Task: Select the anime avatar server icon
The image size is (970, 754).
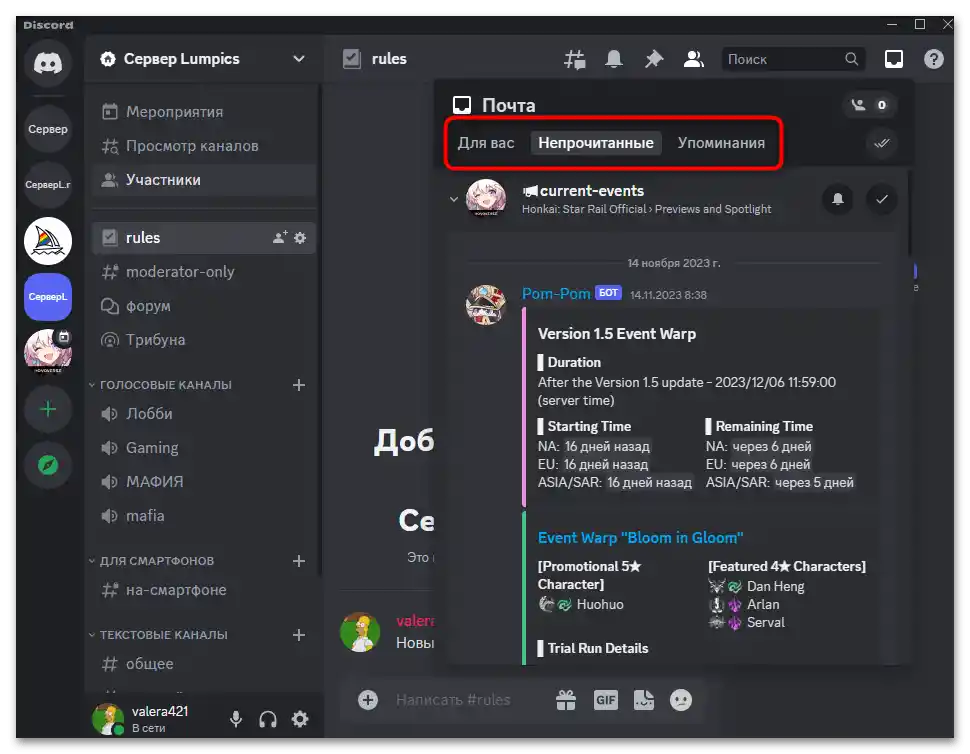Action: point(48,351)
